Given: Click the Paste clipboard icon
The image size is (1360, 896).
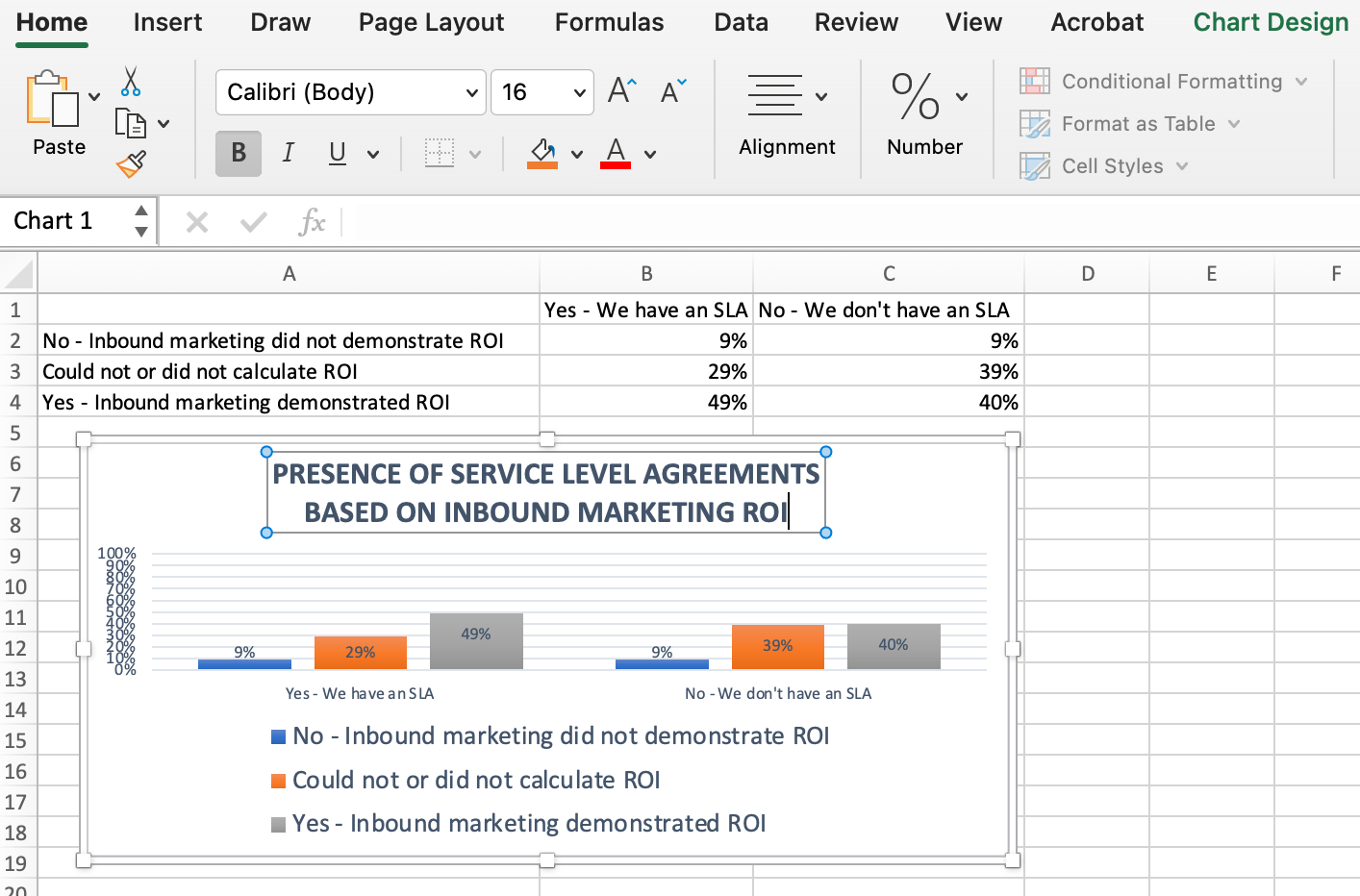Looking at the screenshot, I should point(52,99).
